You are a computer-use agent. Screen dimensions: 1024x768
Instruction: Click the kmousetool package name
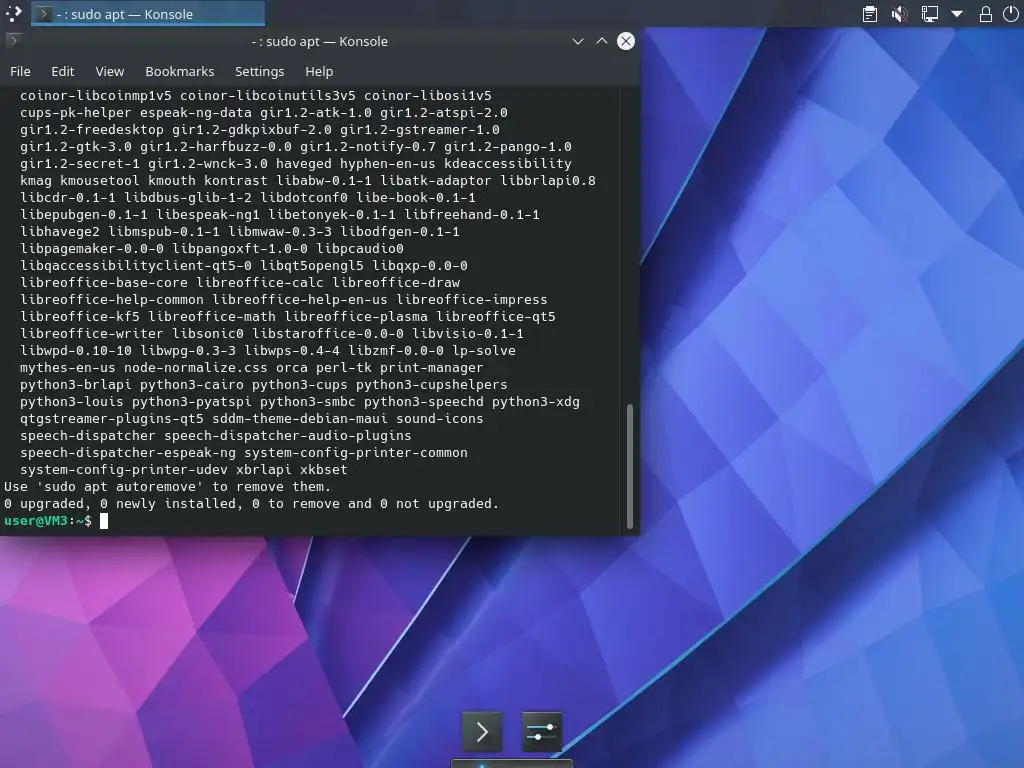tap(100, 181)
